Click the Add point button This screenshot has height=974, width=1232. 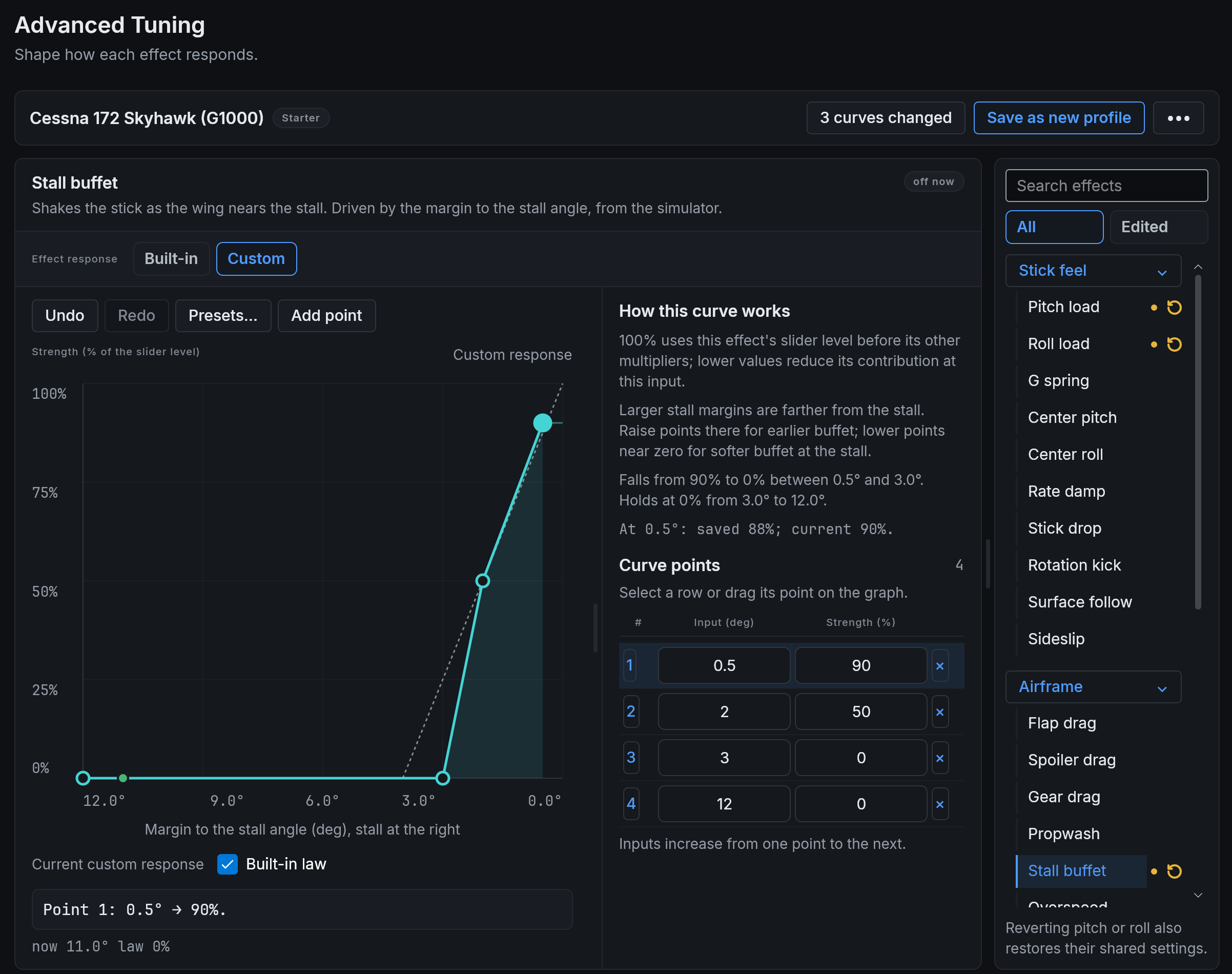[x=326, y=315]
